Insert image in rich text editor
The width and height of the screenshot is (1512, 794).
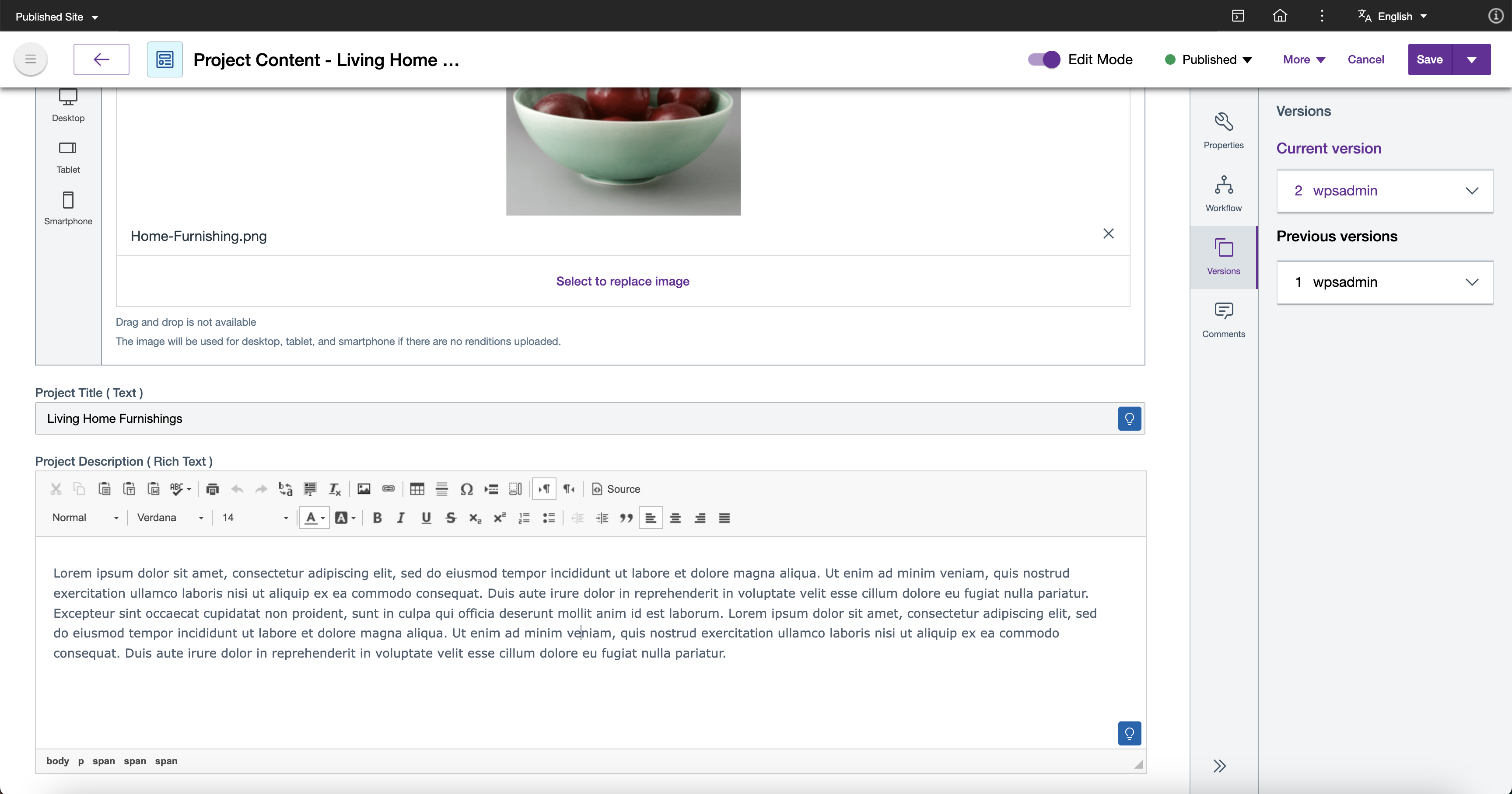364,488
